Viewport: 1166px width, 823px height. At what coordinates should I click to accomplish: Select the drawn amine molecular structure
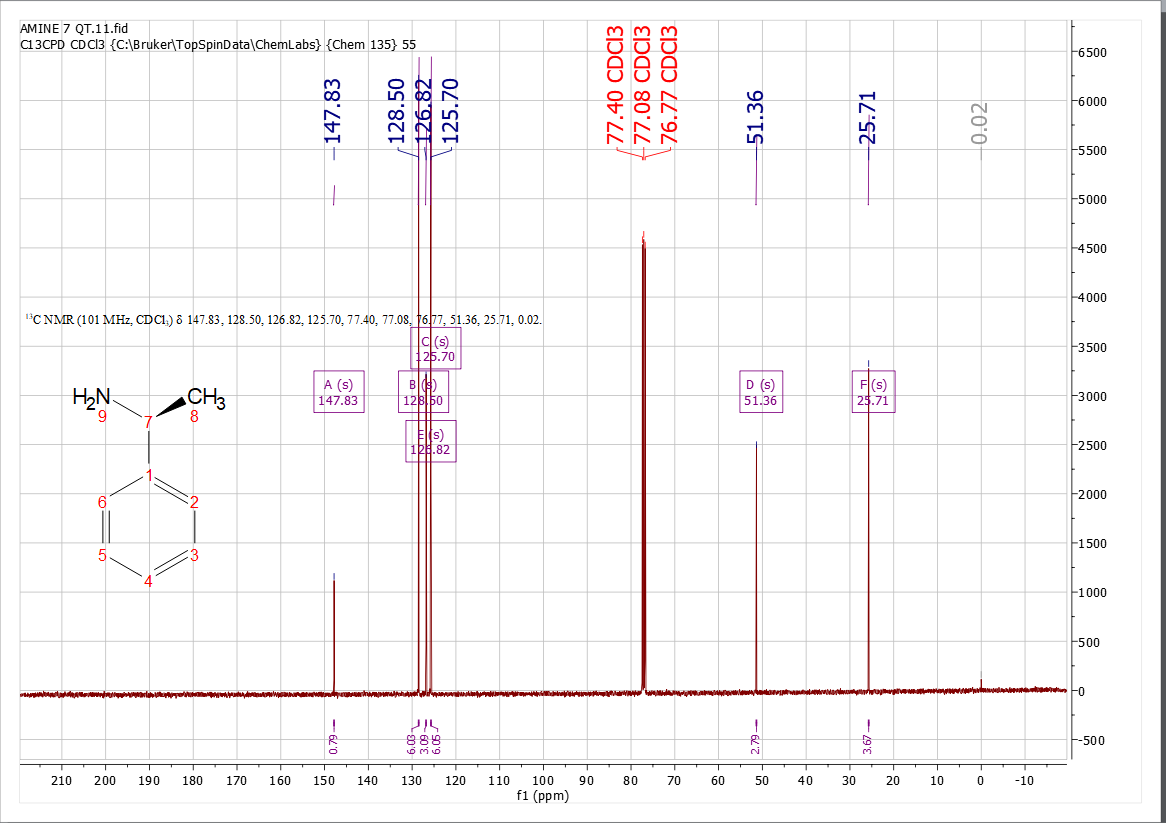[150, 490]
